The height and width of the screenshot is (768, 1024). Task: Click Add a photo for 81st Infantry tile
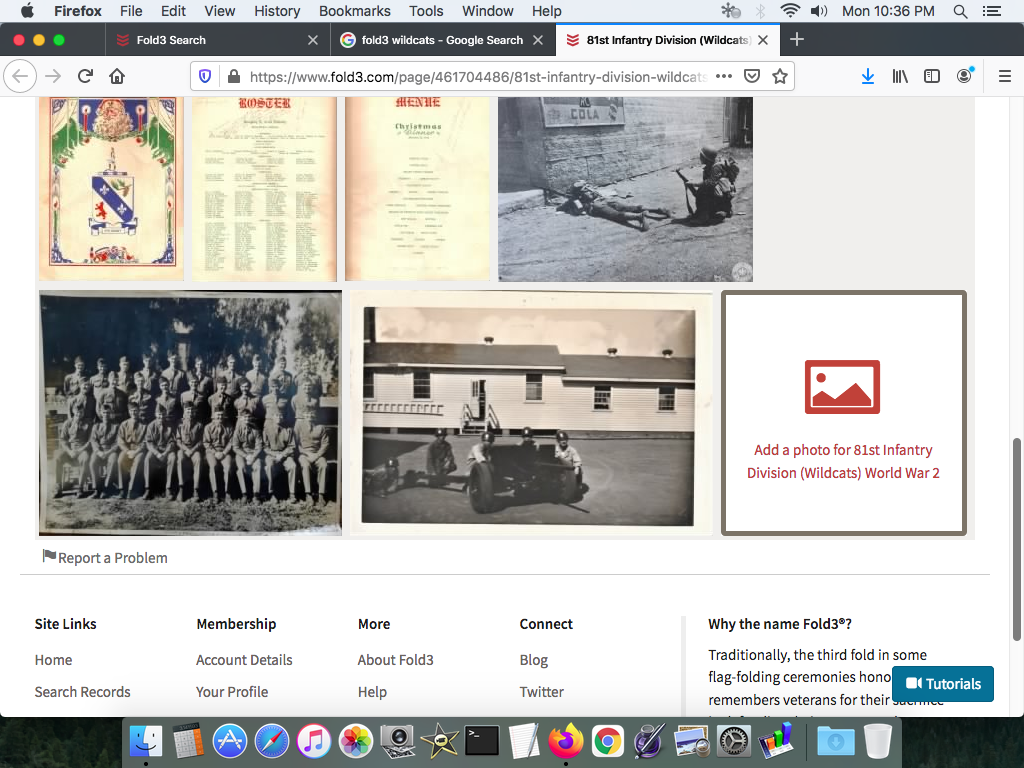[x=843, y=413]
